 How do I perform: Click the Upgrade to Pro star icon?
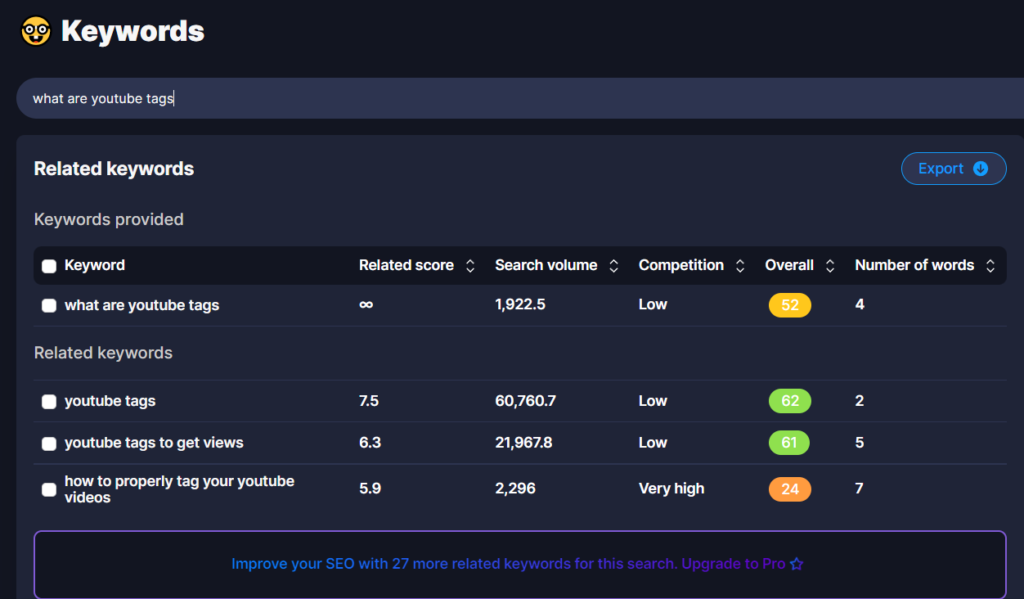pyautogui.click(x=797, y=564)
